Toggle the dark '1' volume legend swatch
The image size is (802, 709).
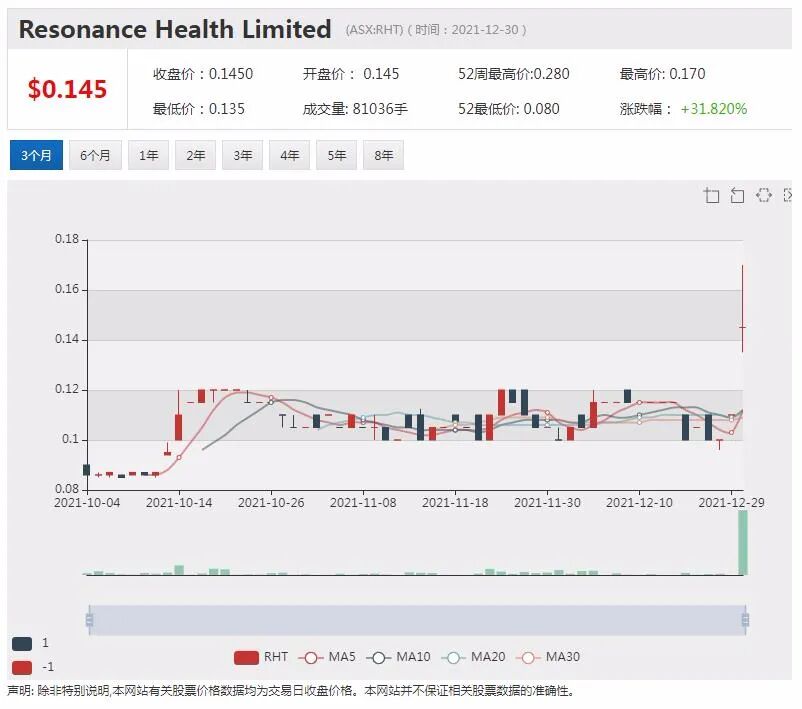pyautogui.click(x=22, y=644)
